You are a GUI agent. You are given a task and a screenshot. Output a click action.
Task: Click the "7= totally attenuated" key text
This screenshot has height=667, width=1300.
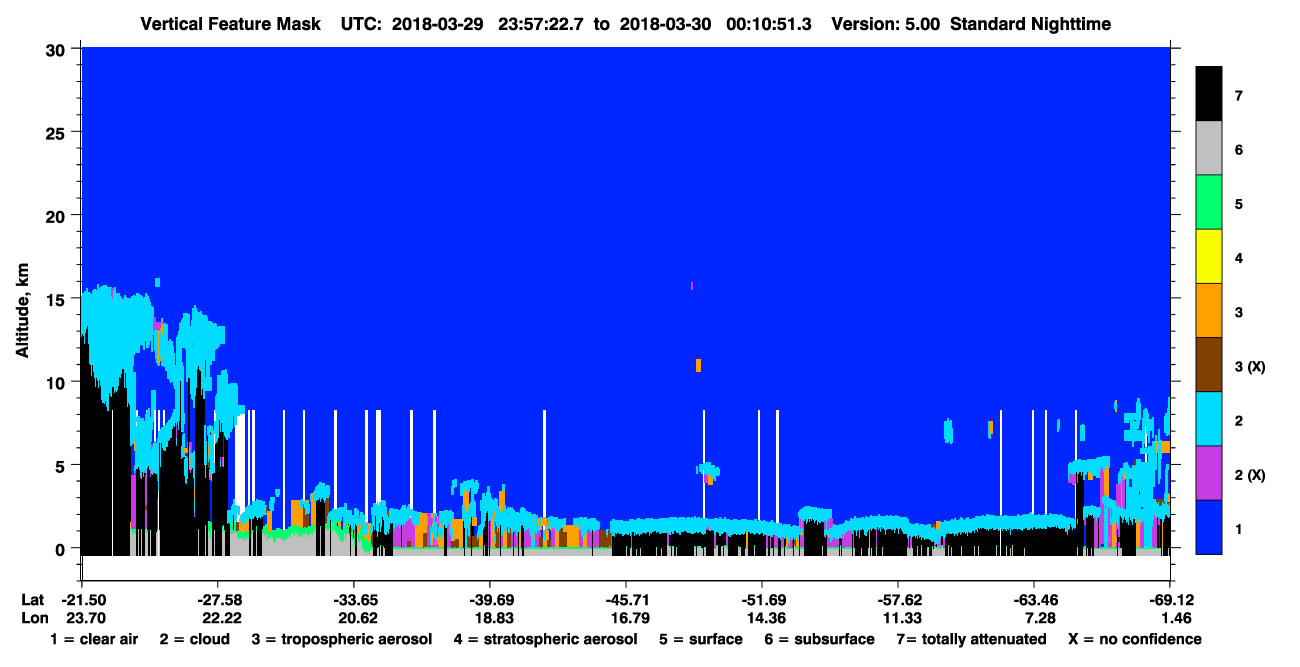[x=971, y=639]
